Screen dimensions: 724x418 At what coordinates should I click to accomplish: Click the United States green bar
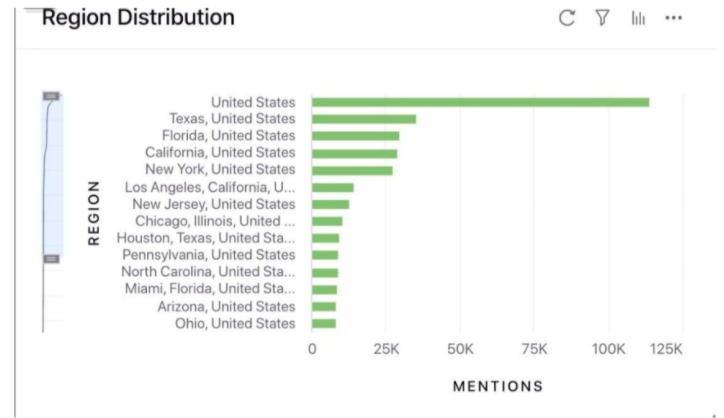click(480, 102)
